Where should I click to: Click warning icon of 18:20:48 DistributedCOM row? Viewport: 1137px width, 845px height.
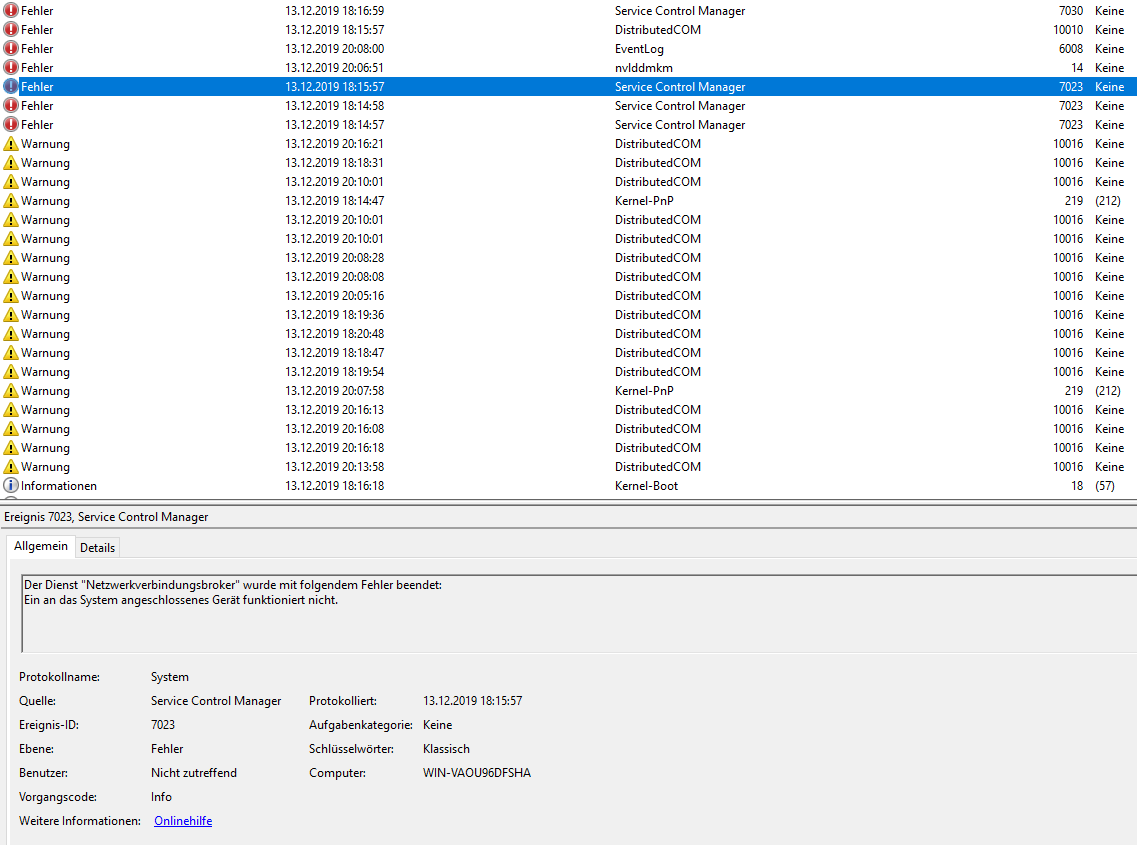11,334
